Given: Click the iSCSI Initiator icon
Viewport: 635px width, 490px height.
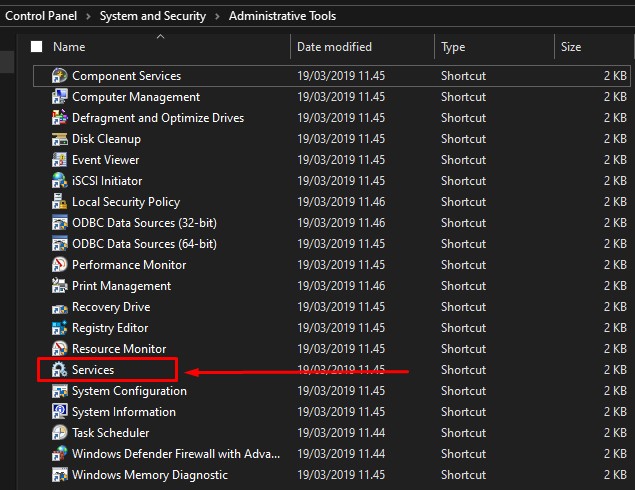Looking at the screenshot, I should pos(60,181).
